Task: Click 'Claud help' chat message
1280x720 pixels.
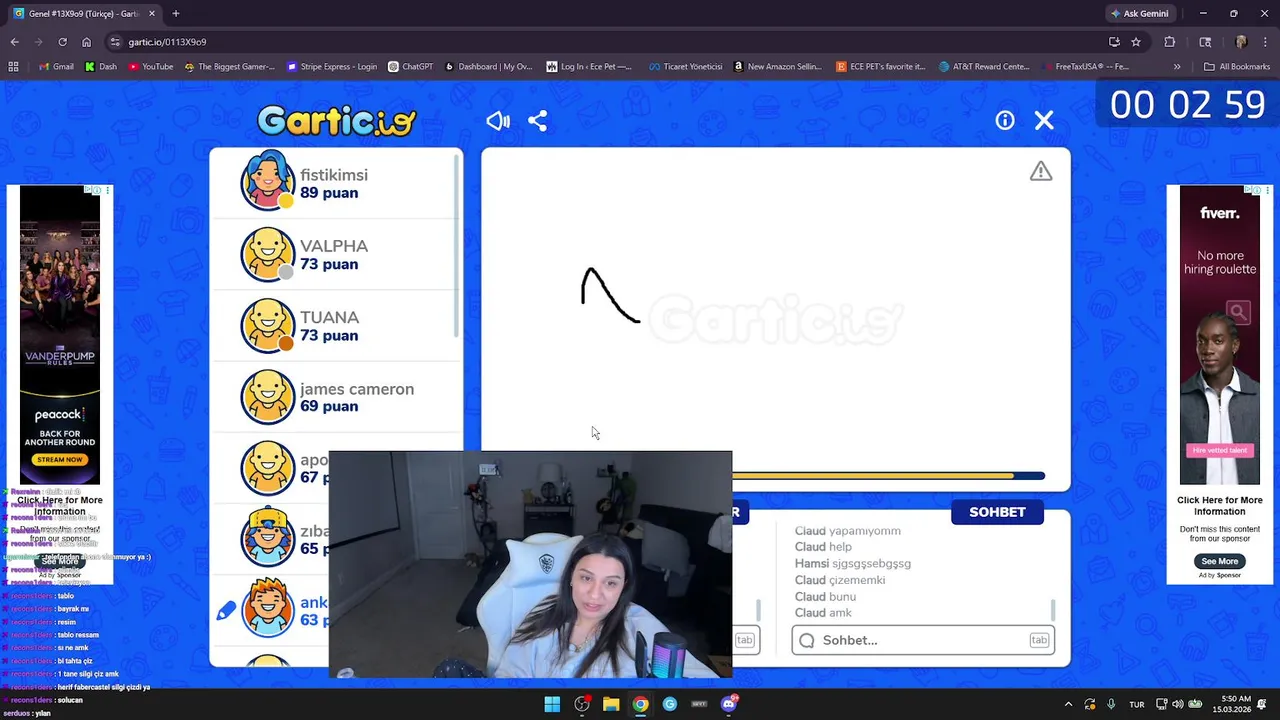Action: 823,547
